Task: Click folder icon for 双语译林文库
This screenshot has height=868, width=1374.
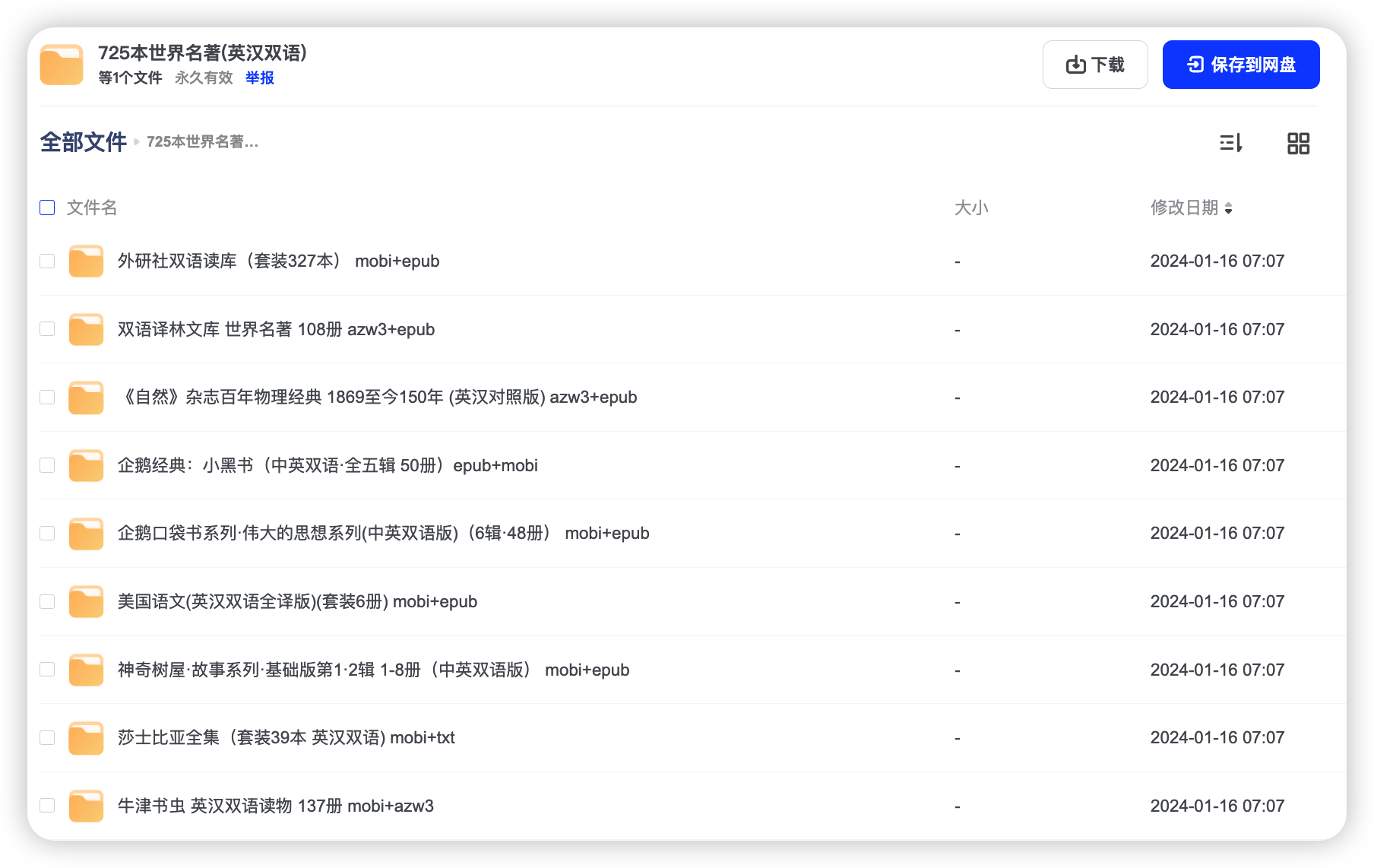Action: [86, 329]
